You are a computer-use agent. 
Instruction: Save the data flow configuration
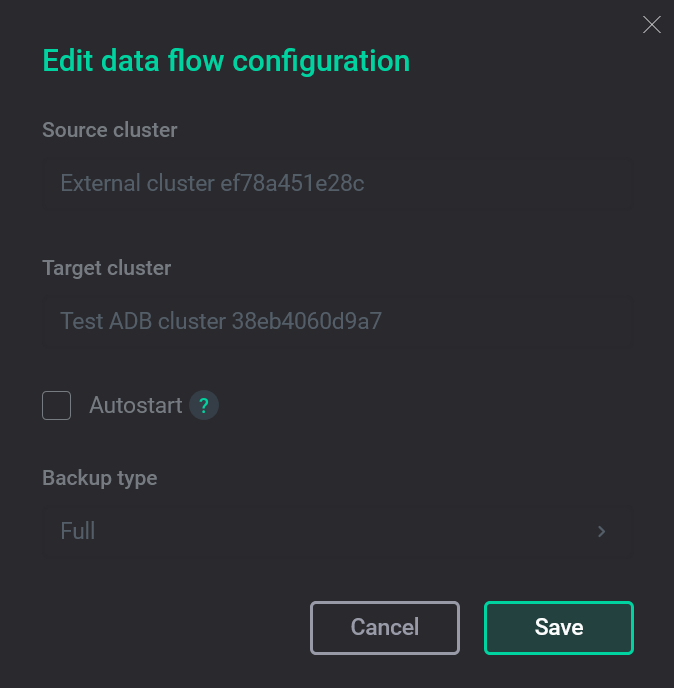point(558,627)
